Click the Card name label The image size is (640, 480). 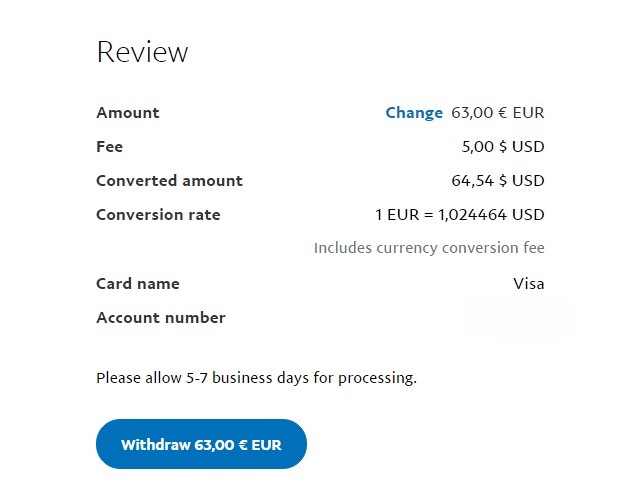click(x=138, y=284)
